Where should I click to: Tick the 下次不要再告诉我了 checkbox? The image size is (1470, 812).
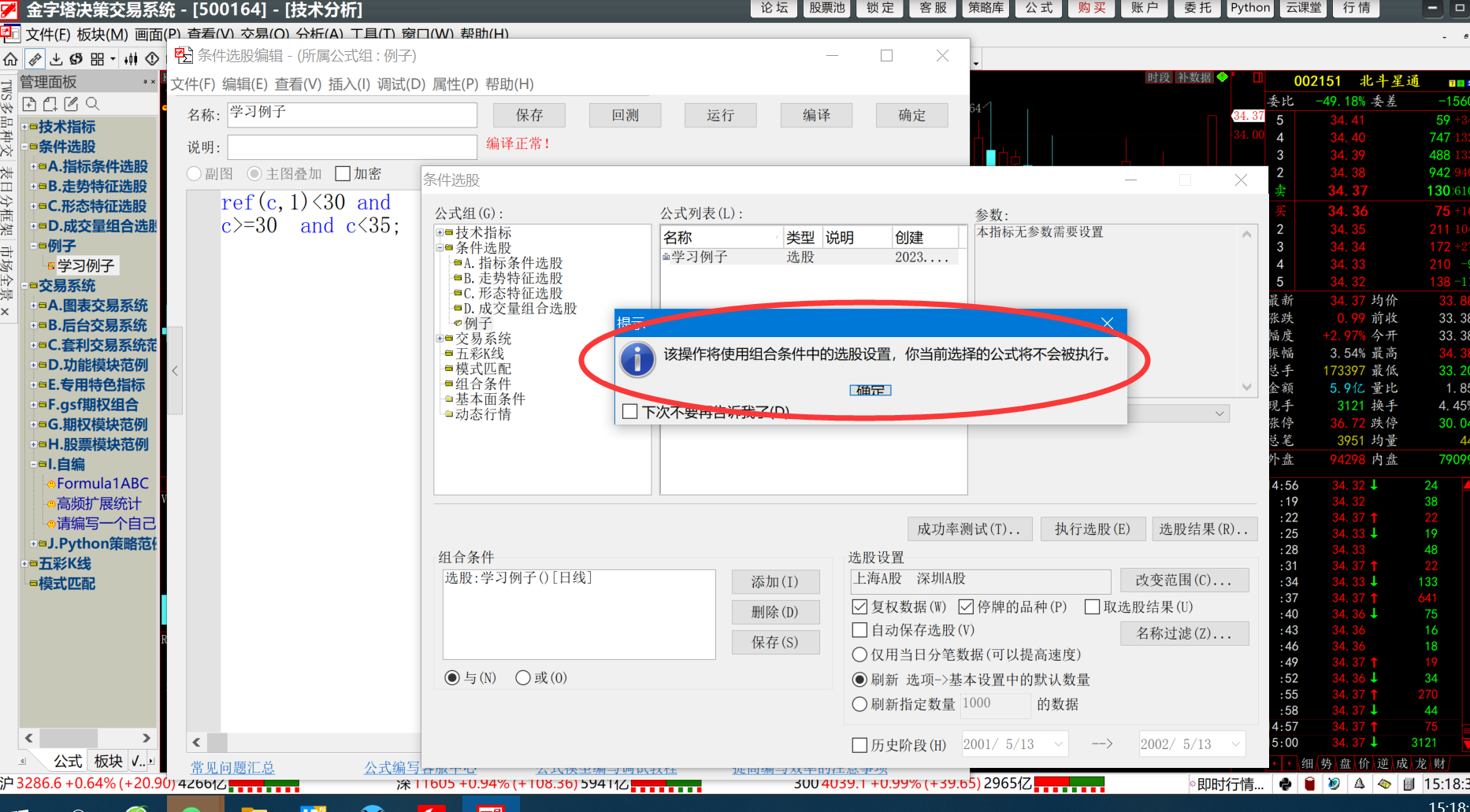[629, 411]
